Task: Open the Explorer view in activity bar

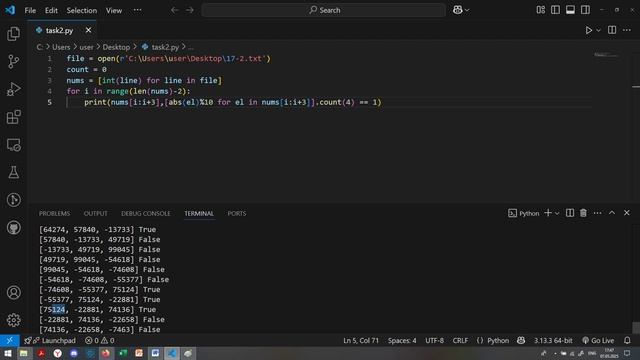Action: (x=13, y=34)
